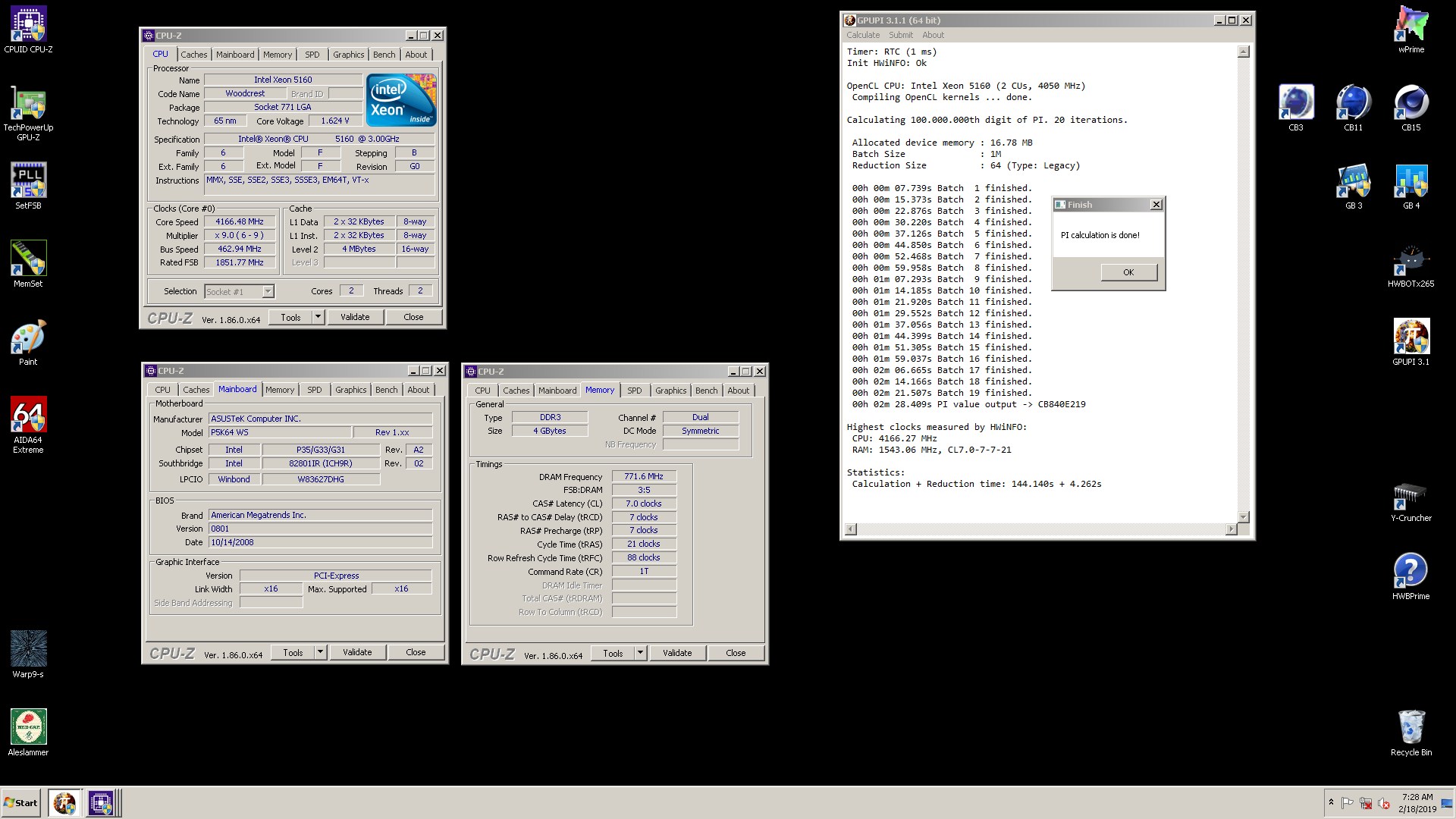1456x819 pixels.
Task: Click GPUPI horizontal scrollbar left arrow
Action: point(851,529)
